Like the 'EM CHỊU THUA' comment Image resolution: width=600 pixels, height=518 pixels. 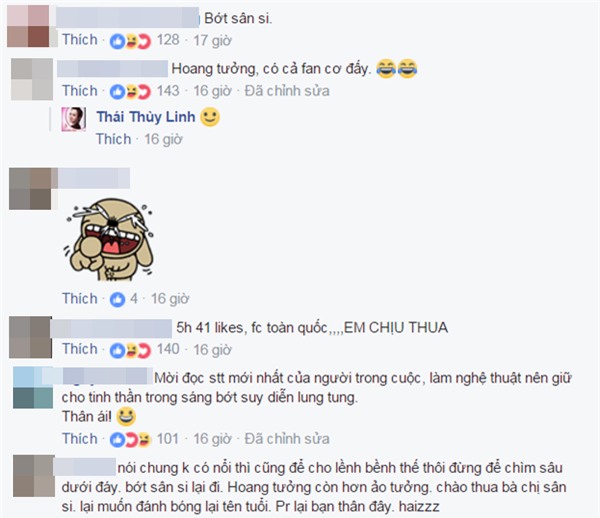point(80,349)
